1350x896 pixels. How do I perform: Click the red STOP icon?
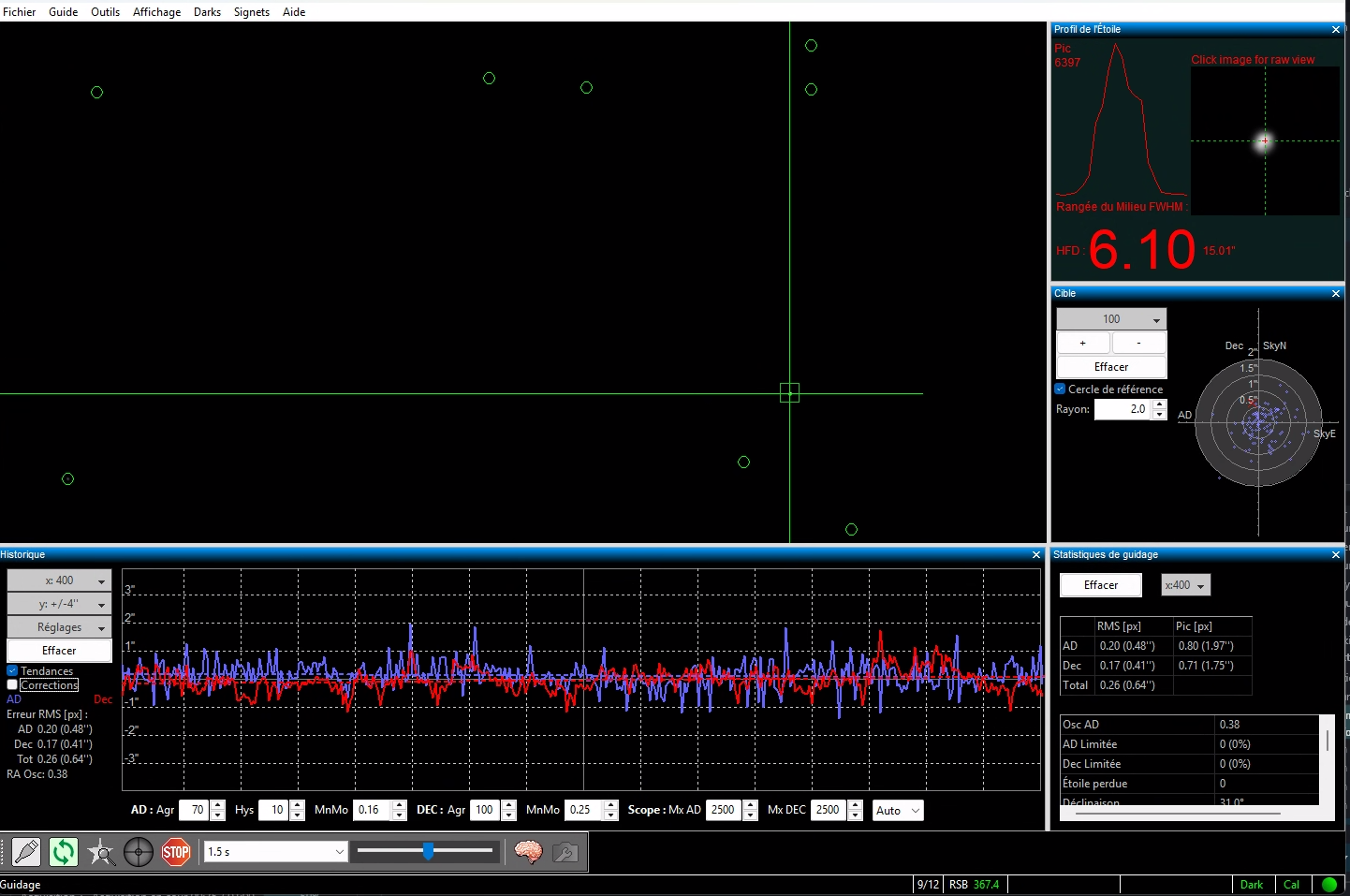176,852
